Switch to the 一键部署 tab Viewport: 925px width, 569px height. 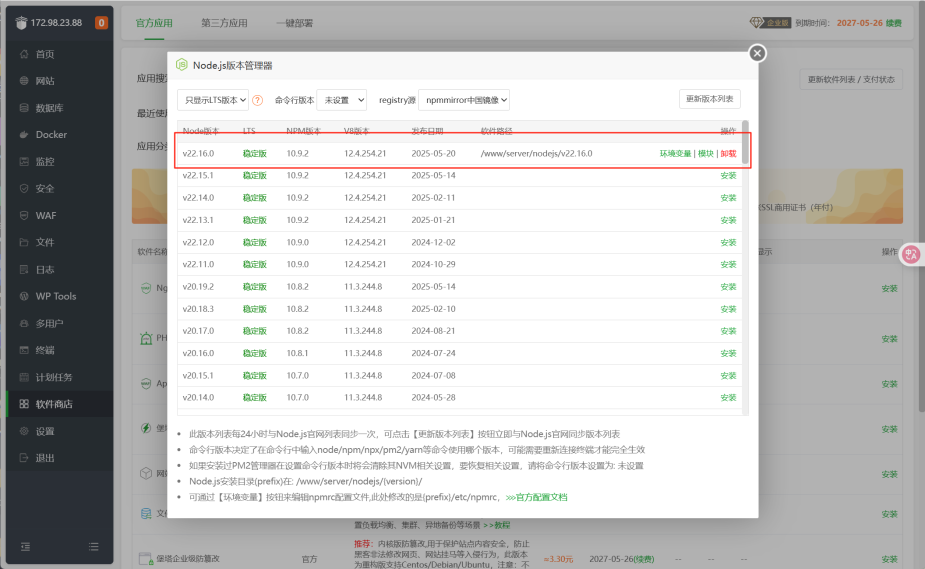click(x=294, y=23)
